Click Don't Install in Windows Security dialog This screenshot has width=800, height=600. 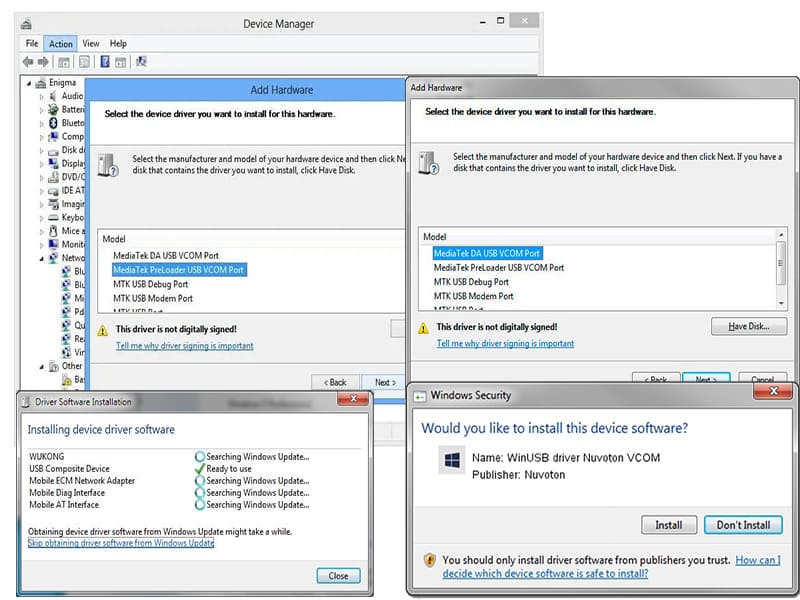coord(743,525)
